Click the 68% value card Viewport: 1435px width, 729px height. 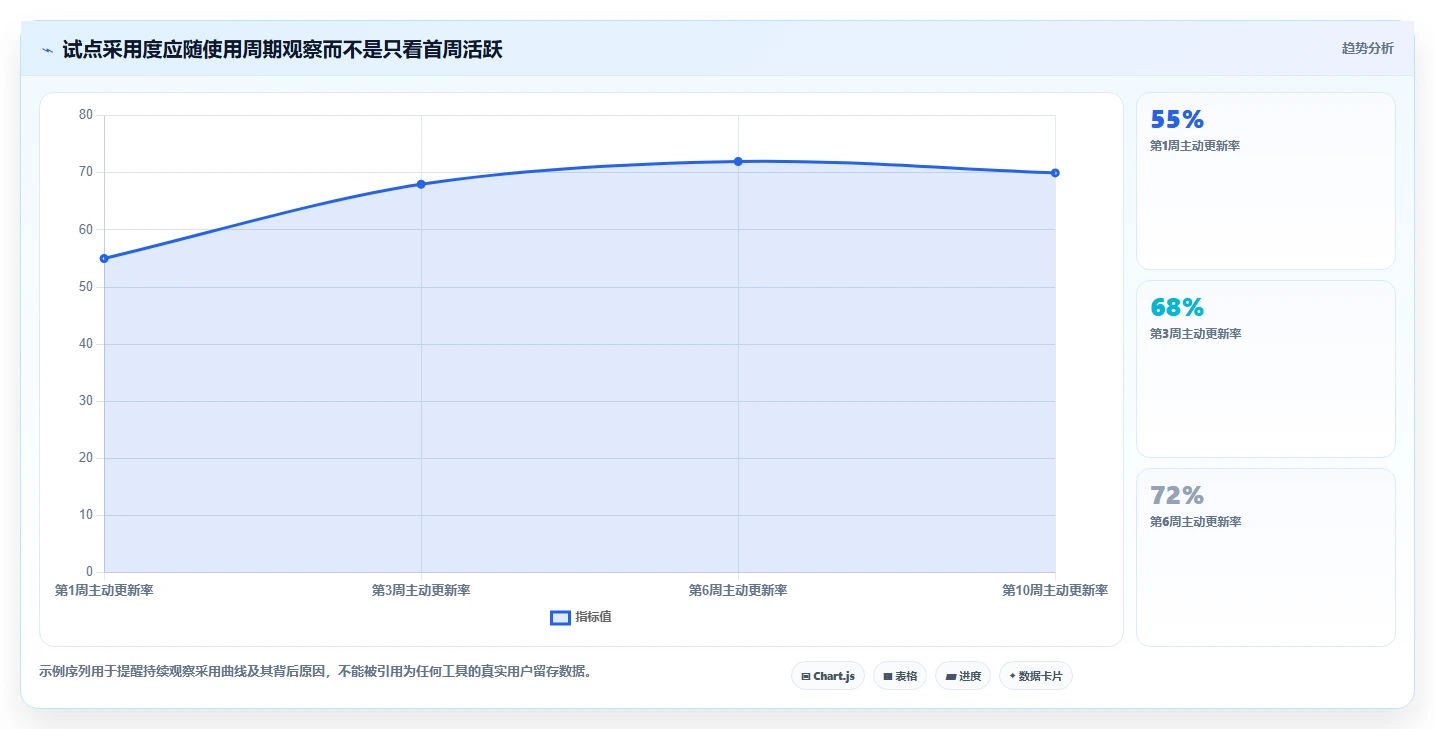click(x=1265, y=369)
